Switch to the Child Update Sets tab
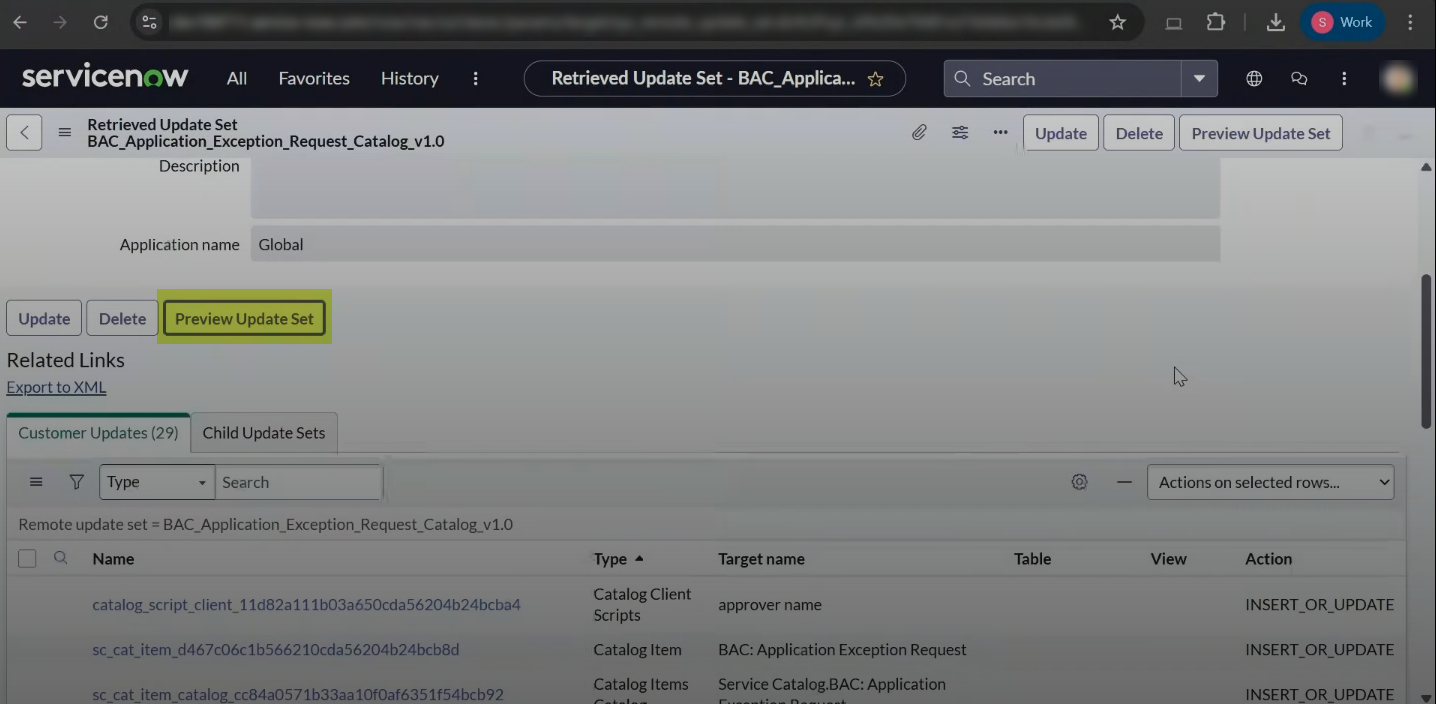This screenshot has height=704, width=1436. pos(264,433)
